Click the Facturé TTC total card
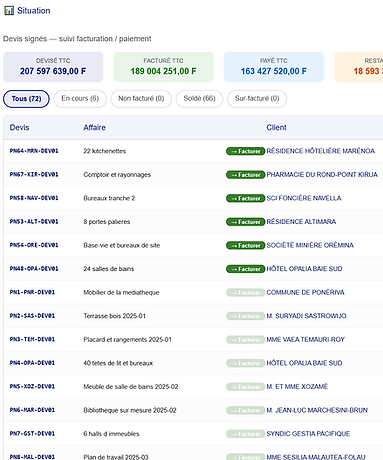This screenshot has height=460, width=383. (163, 67)
